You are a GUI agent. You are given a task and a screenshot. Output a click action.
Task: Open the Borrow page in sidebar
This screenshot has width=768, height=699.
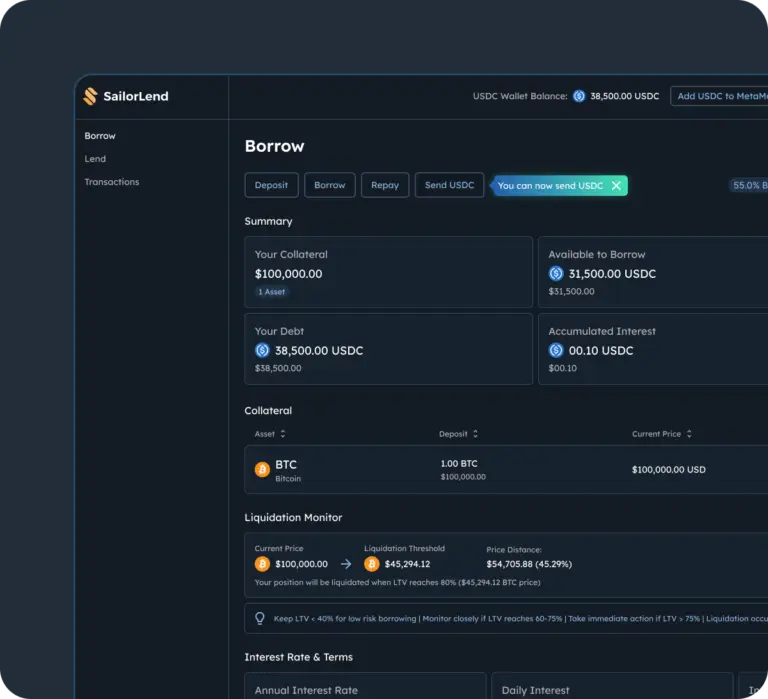[100, 136]
